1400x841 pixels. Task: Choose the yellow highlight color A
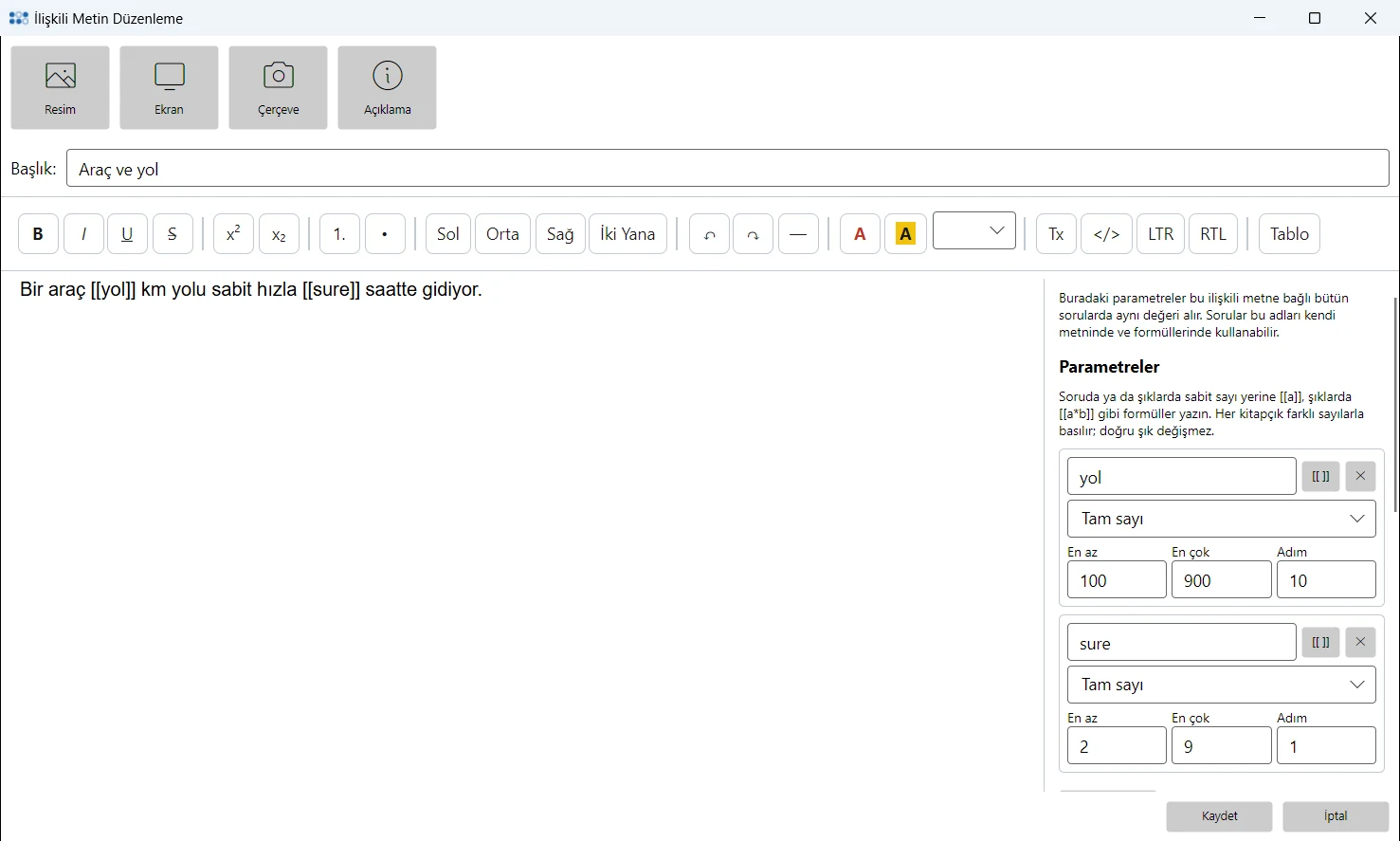coord(905,234)
